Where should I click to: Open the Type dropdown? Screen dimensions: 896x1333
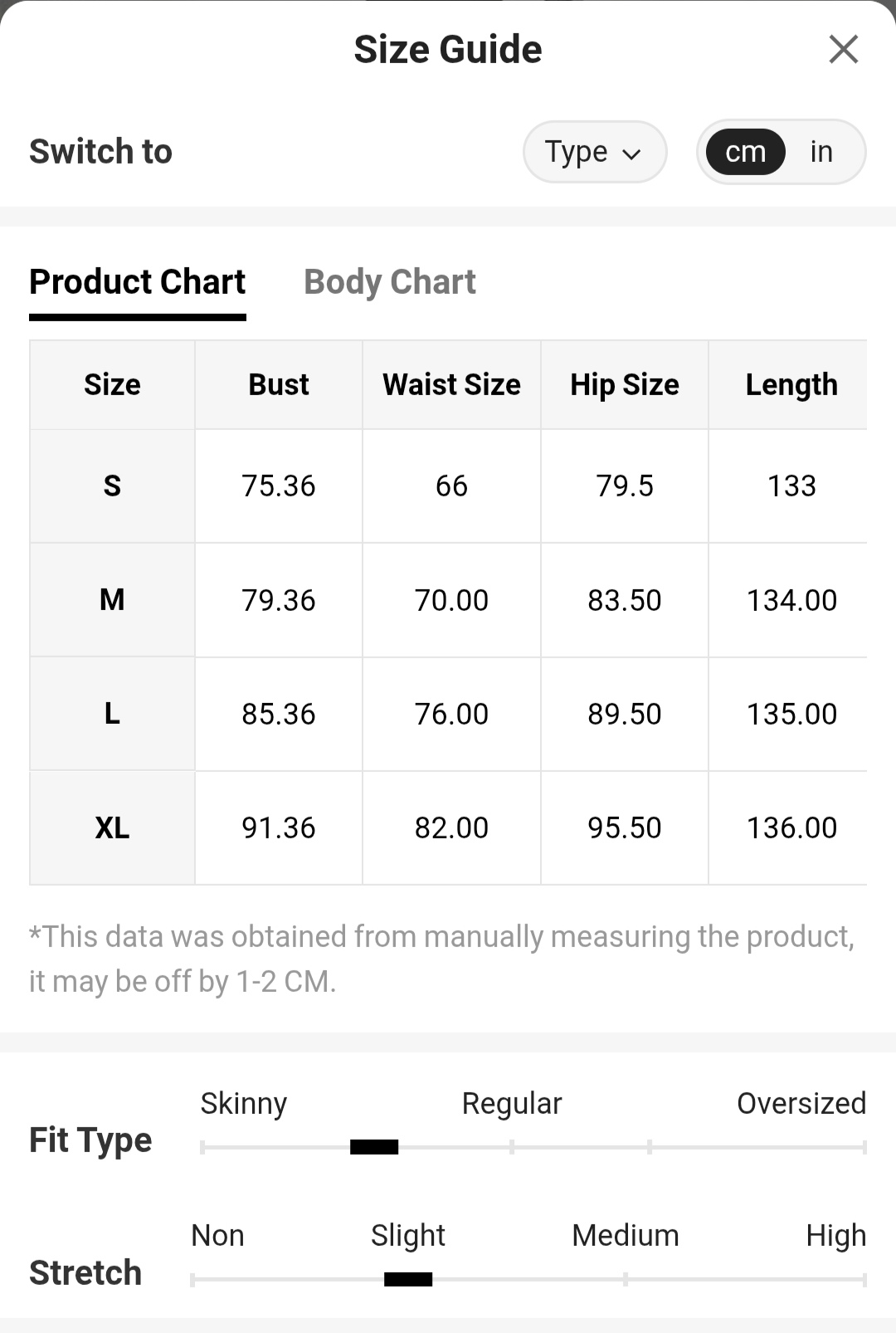[x=595, y=152]
